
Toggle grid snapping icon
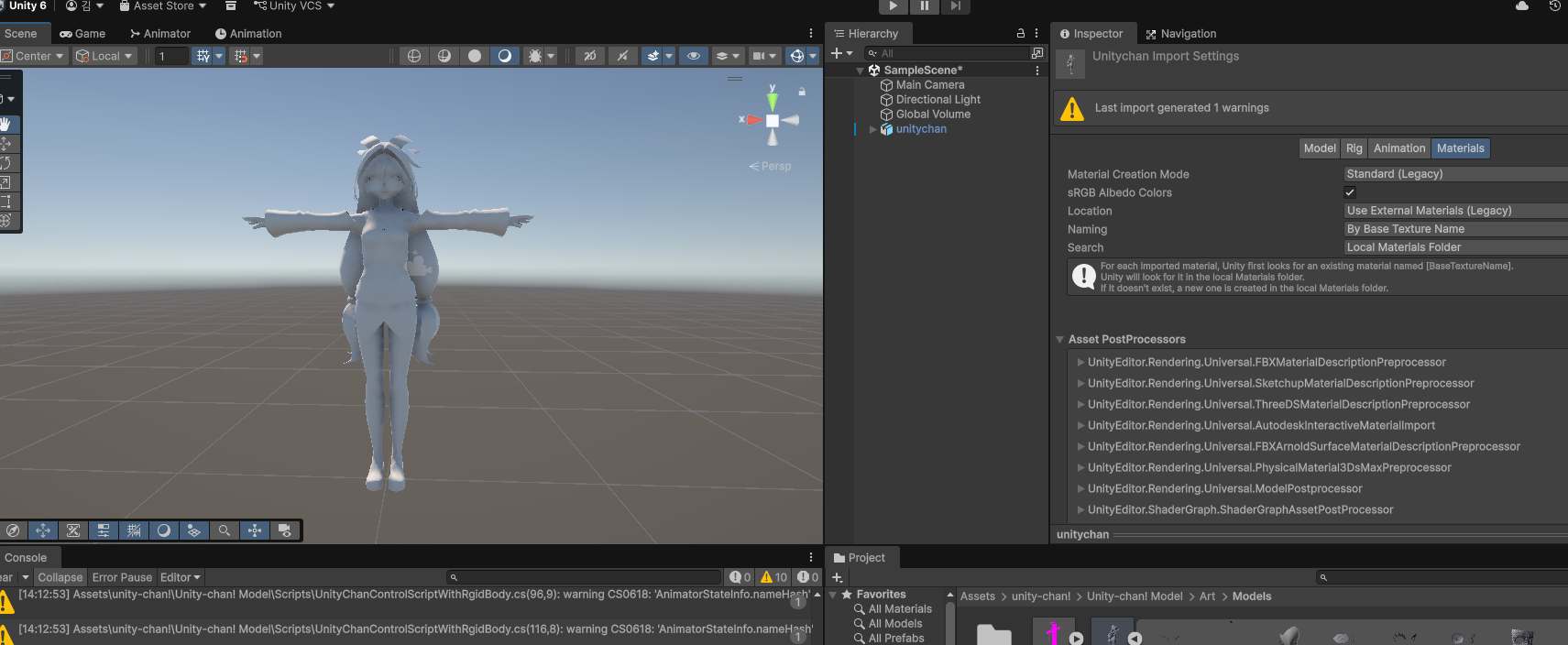click(241, 56)
